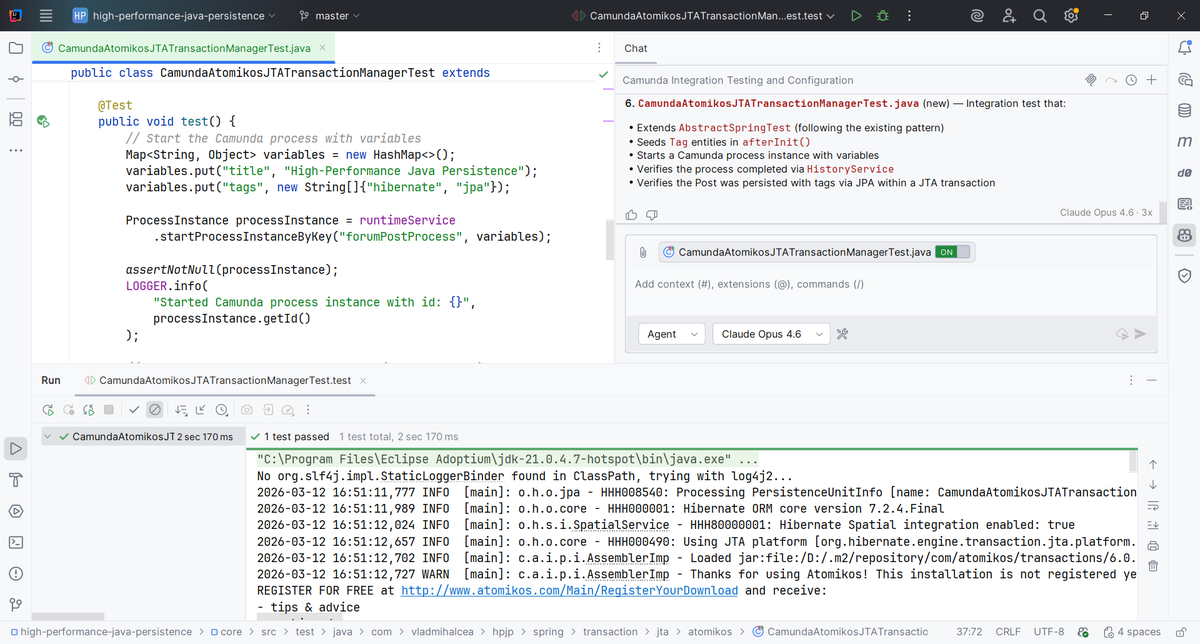1200x644 pixels.
Task: Open the AI swirl icon in title bar
Action: coord(978,16)
